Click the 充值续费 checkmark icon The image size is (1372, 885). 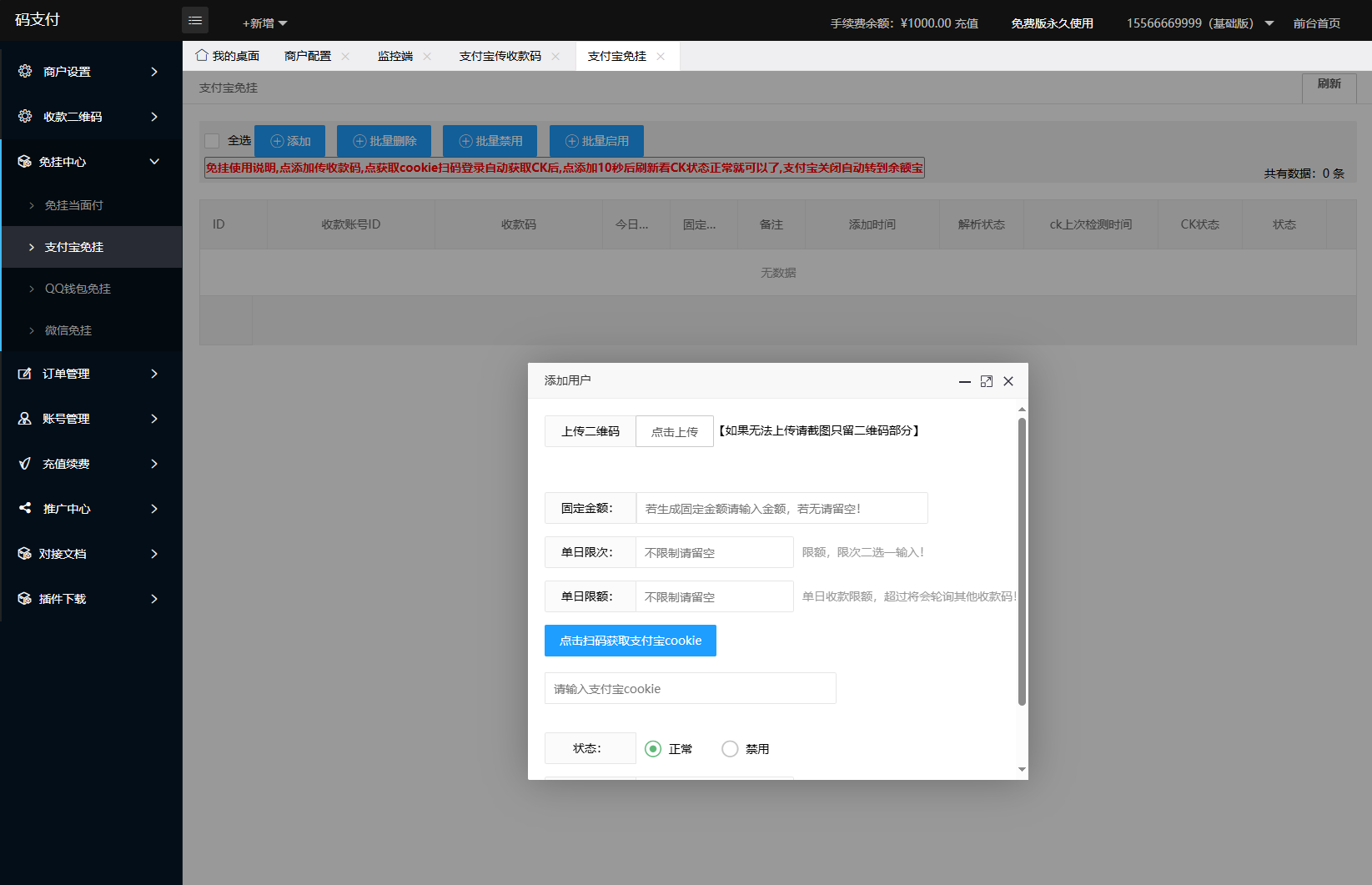pyautogui.click(x=25, y=464)
